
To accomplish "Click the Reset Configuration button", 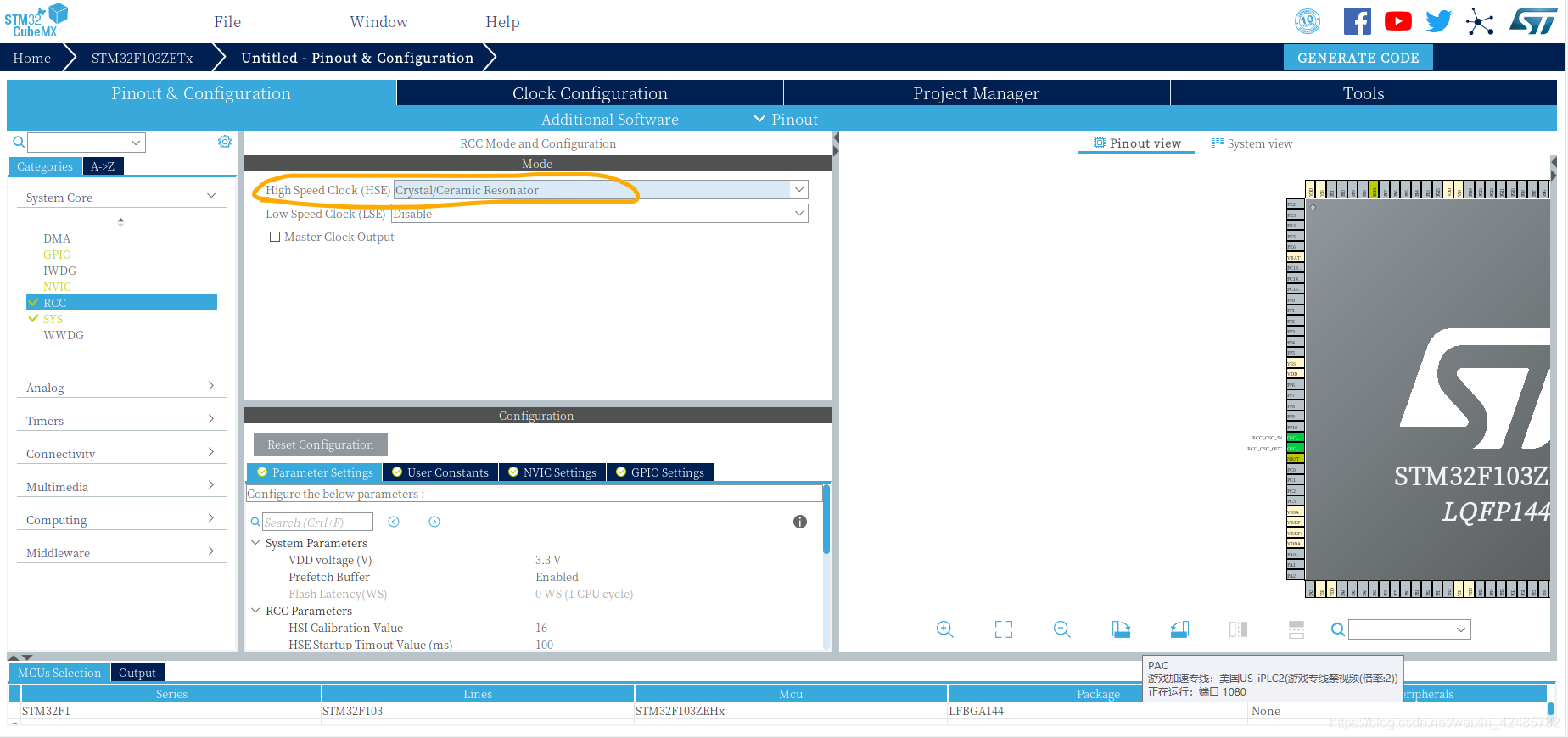I will tap(320, 444).
